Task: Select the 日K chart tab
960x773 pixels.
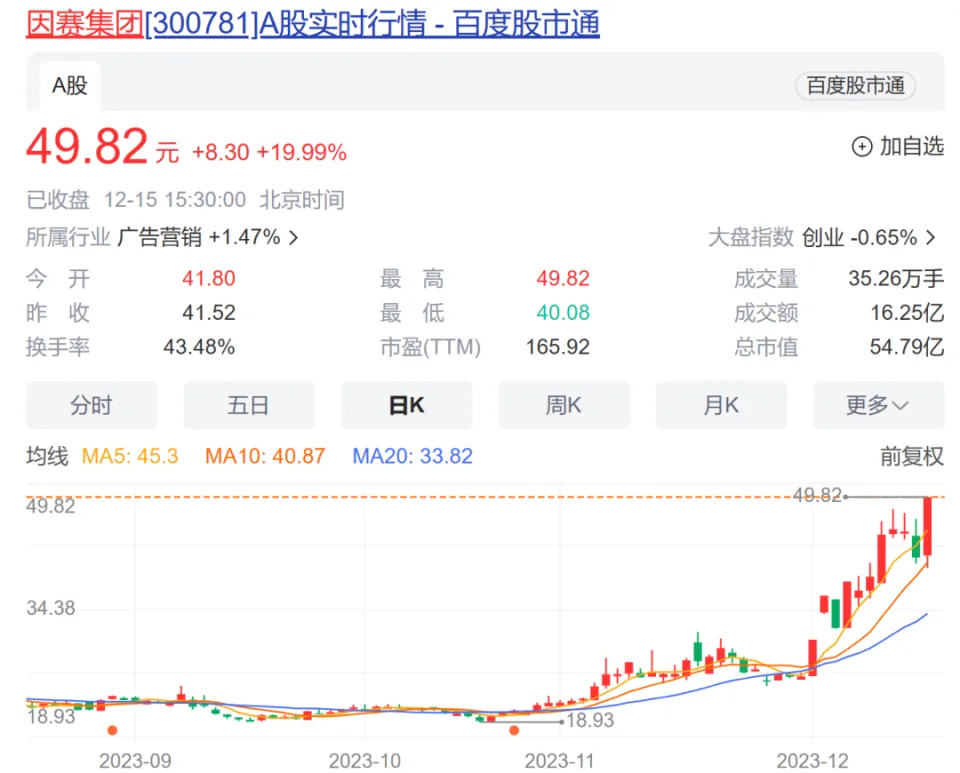Action: (x=406, y=405)
